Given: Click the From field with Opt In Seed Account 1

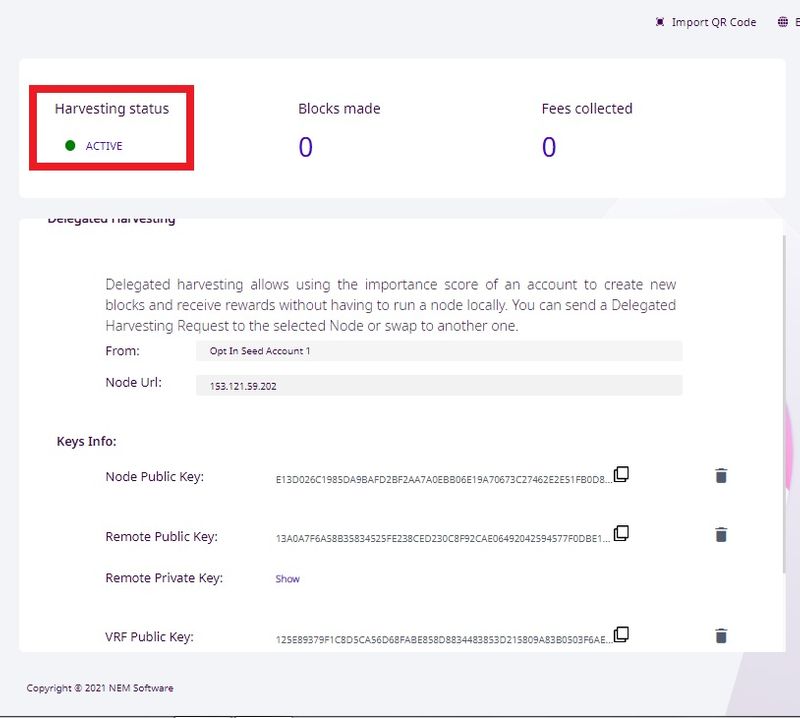Looking at the screenshot, I should point(438,351).
